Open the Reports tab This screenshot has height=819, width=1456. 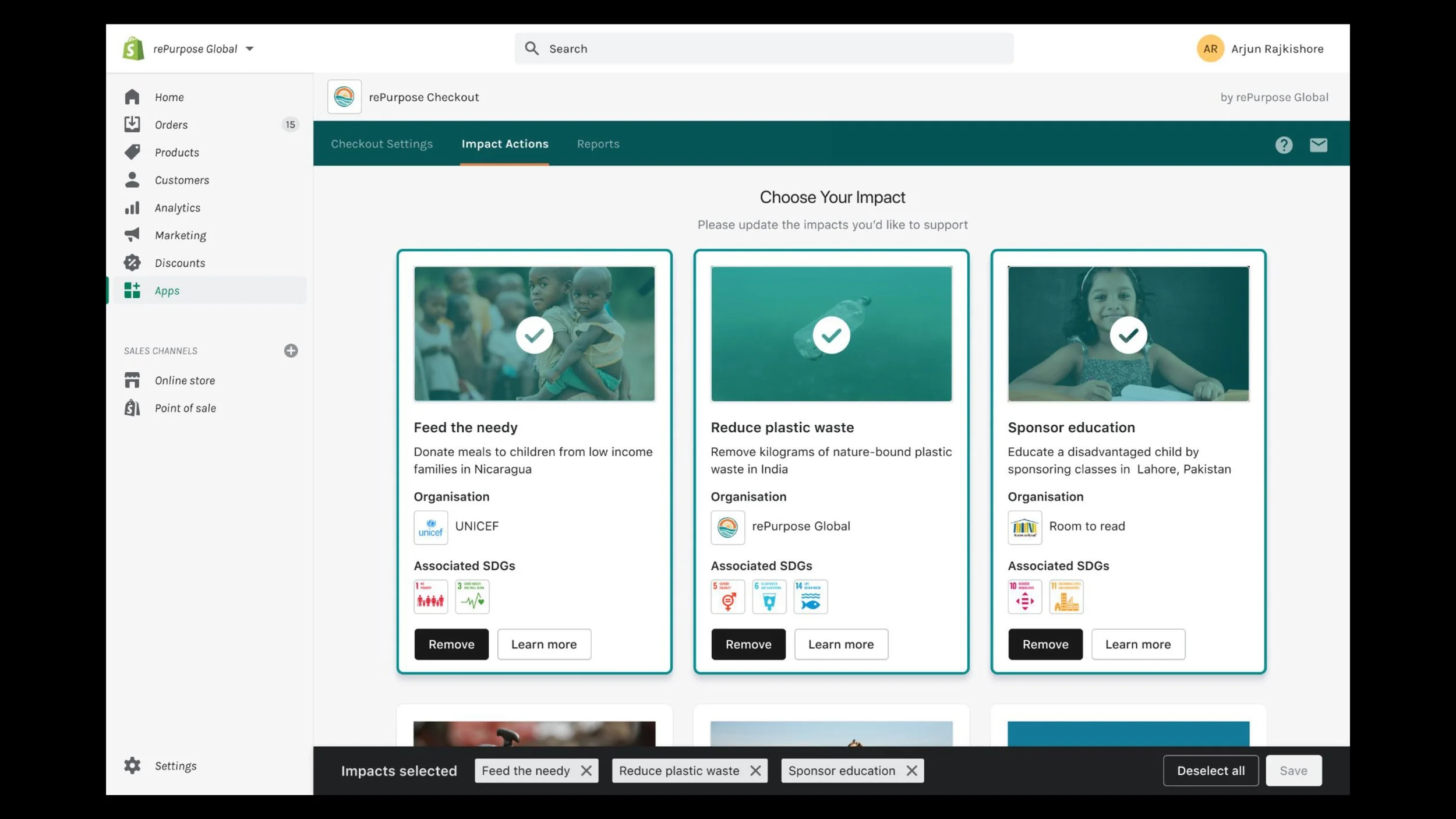click(x=598, y=144)
